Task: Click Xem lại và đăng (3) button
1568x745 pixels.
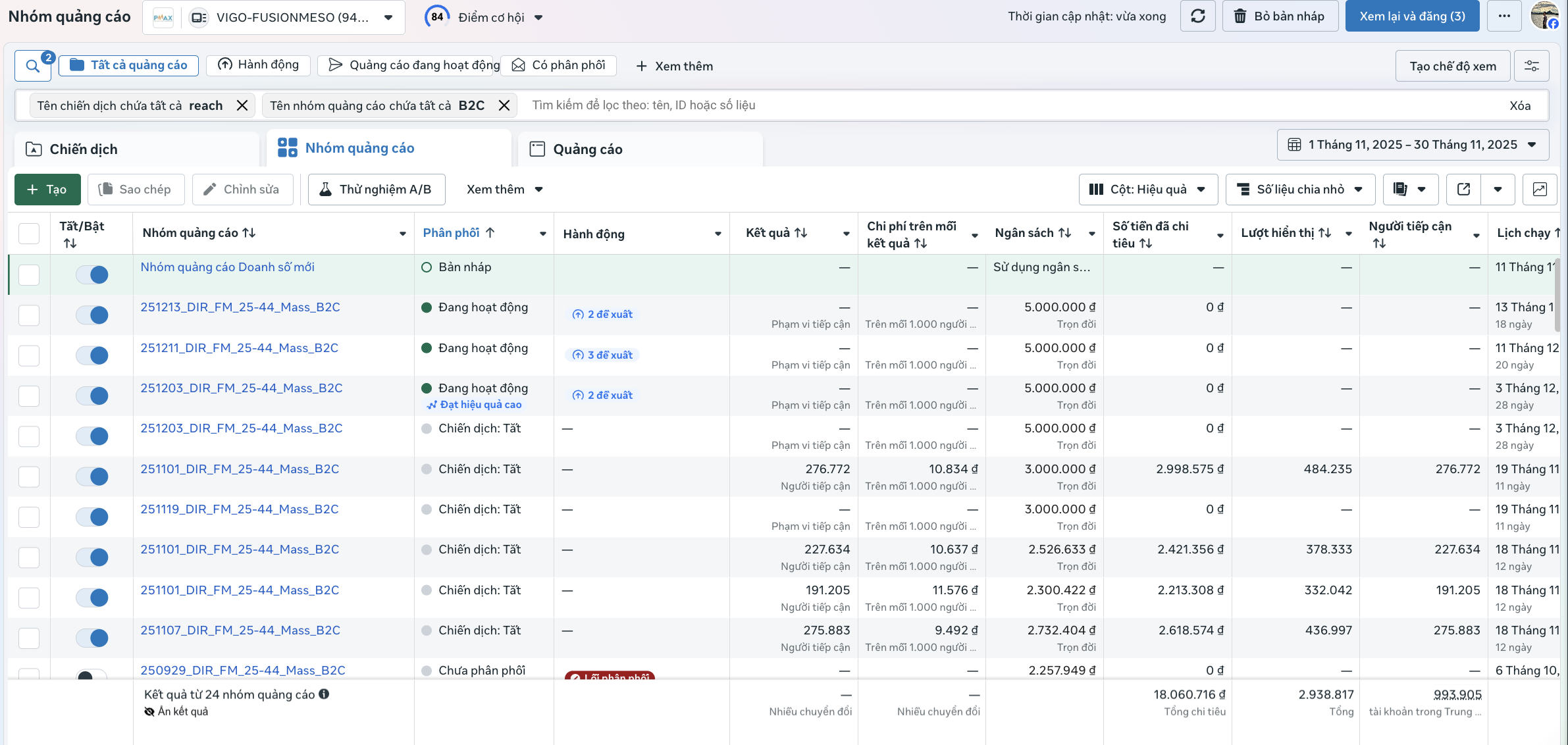Action: pos(1412,16)
